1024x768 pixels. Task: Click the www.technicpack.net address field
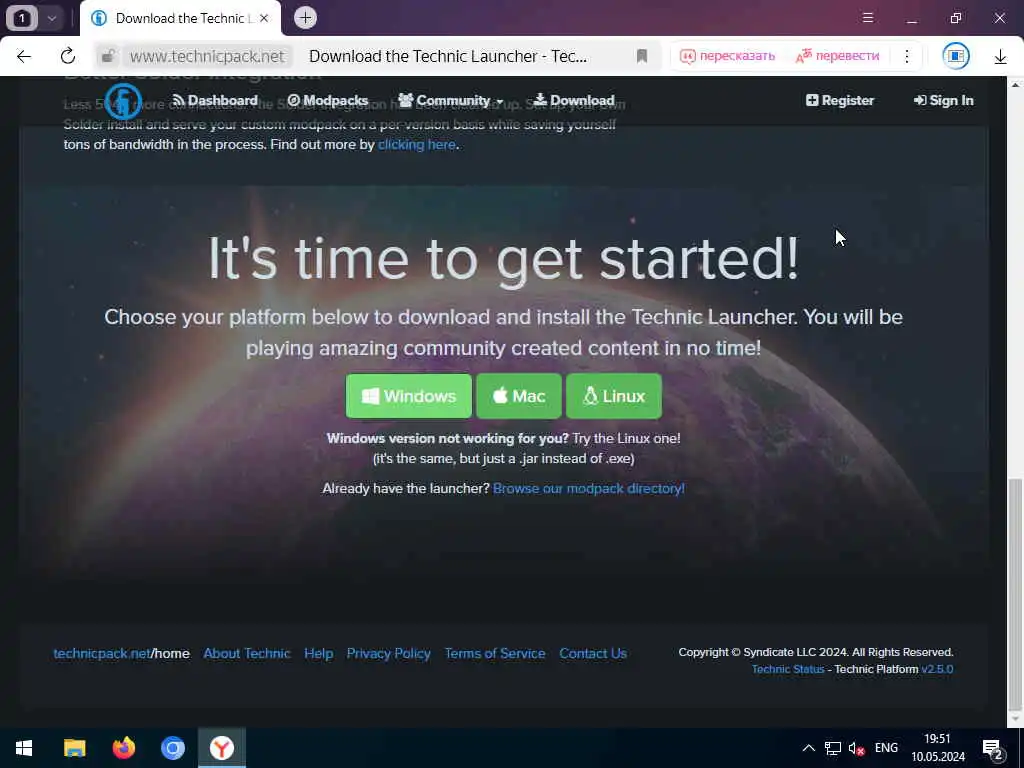(207, 56)
